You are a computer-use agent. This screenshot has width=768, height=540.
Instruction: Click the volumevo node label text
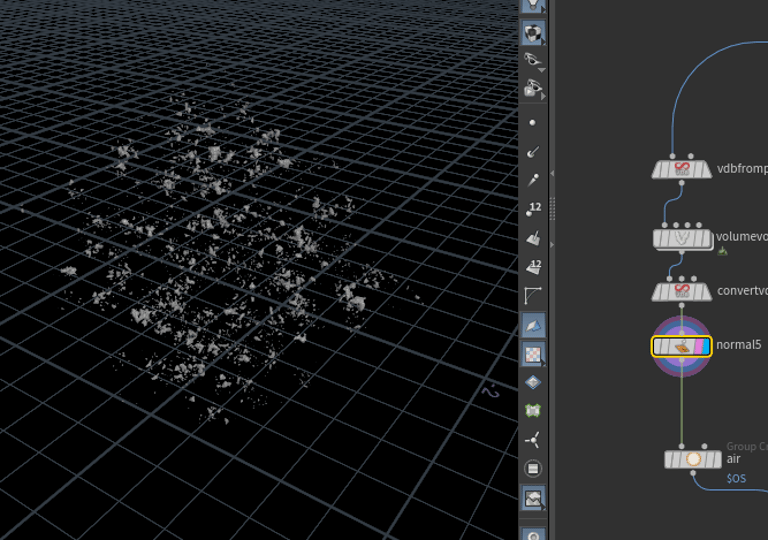click(742, 237)
